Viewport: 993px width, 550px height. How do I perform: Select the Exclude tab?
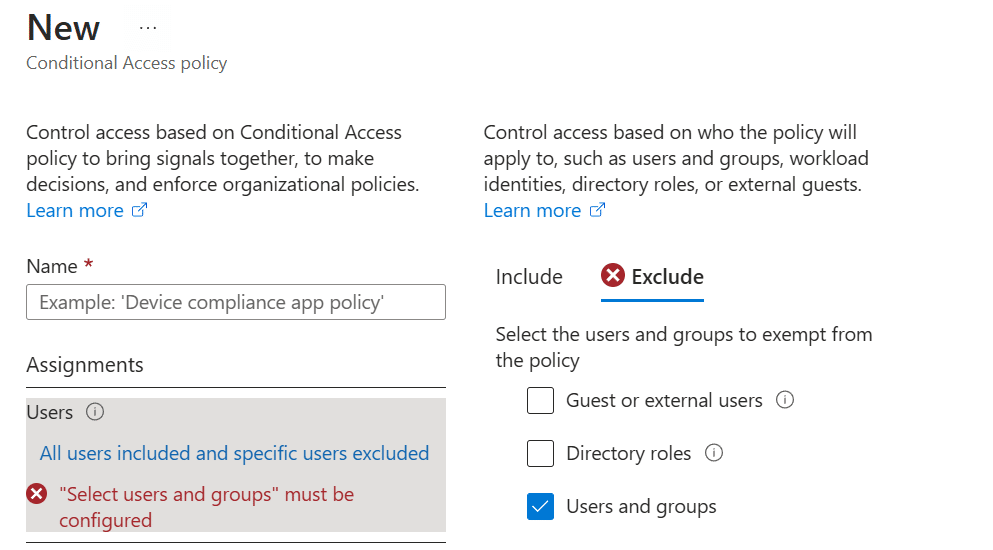[652, 278]
